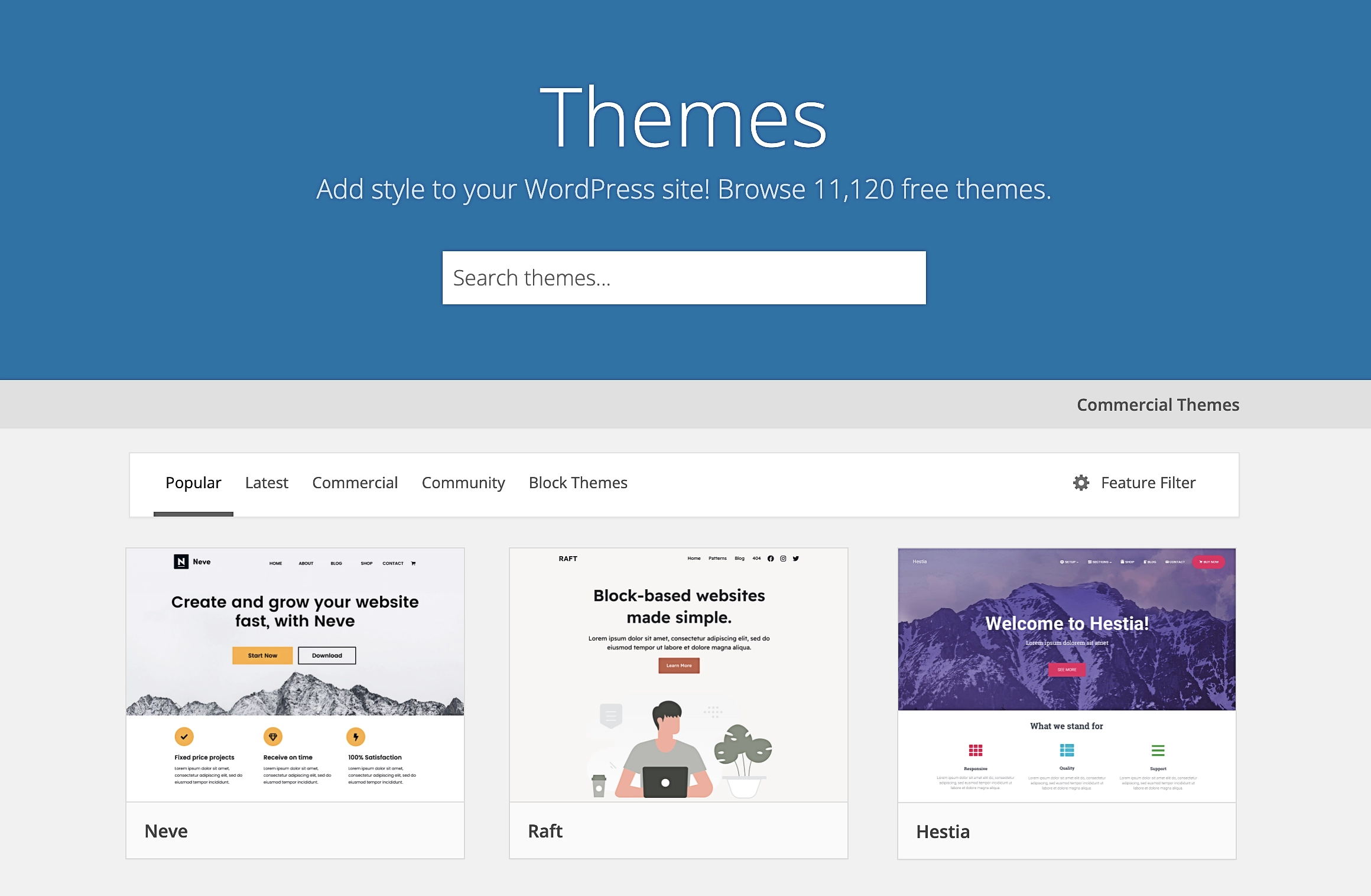Click the search themes input field
Image resolution: width=1371 pixels, height=896 pixels.
(685, 277)
